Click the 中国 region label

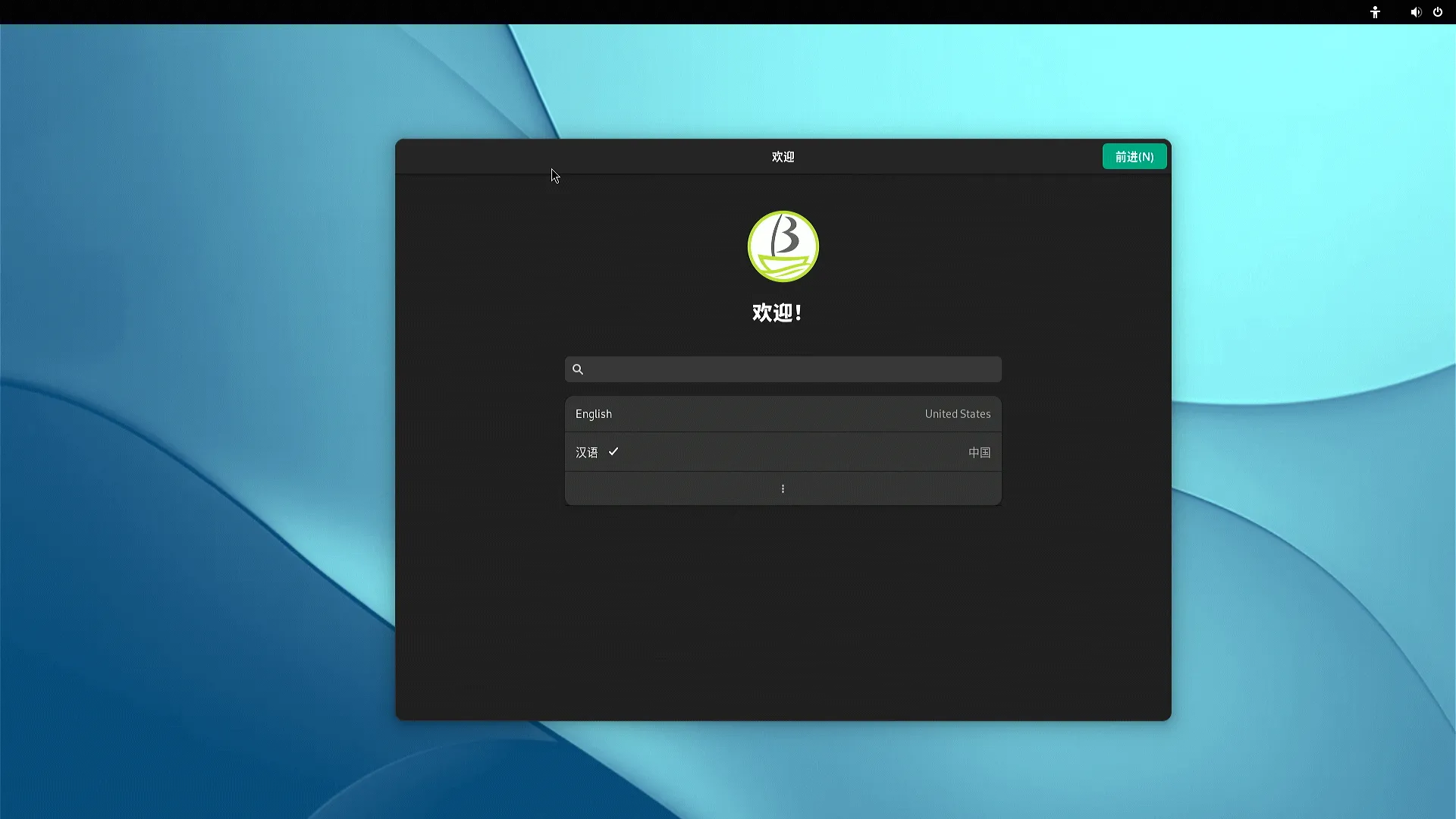979,453
